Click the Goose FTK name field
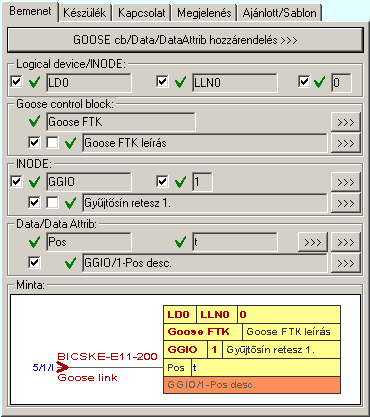The width and height of the screenshot is (370, 417). click(x=121, y=122)
